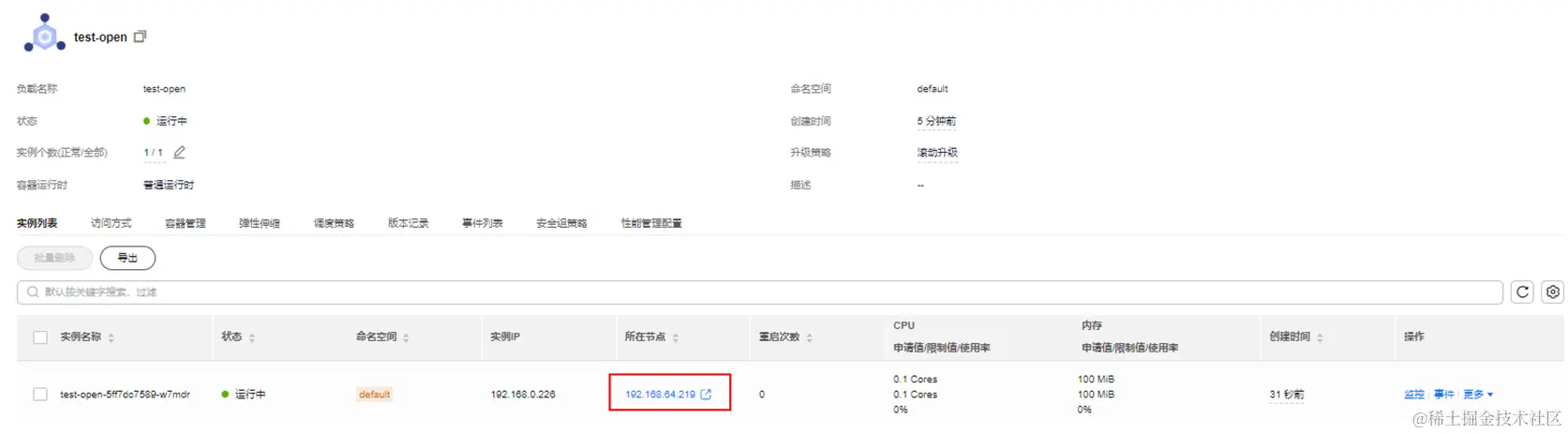Open the 性能管理配置 tab
Viewport: 1568px width, 434px height.
pyautogui.click(x=651, y=223)
